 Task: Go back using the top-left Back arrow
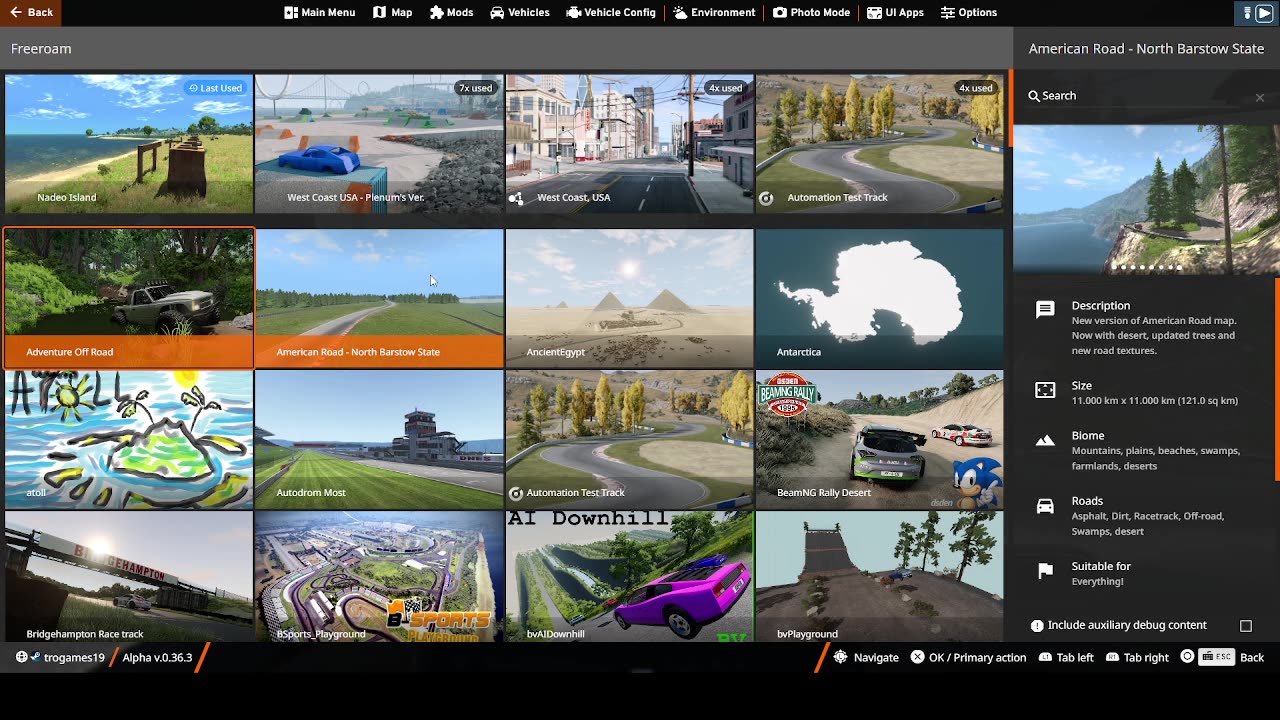(x=29, y=12)
